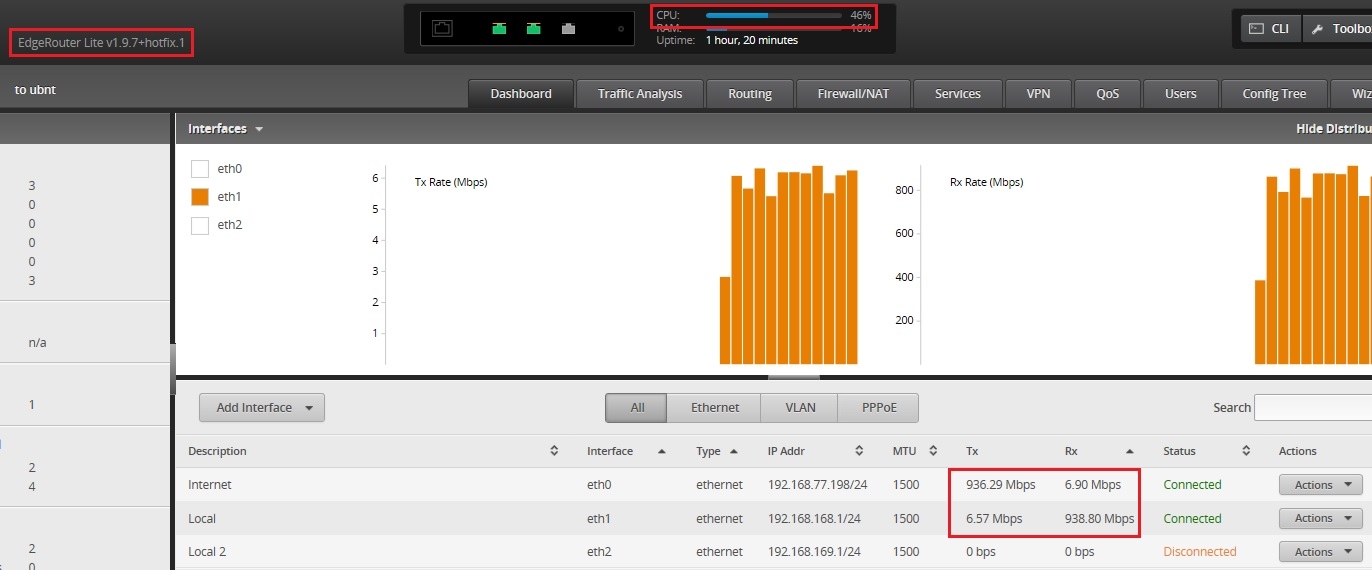Click the Internet description cell

tap(210, 485)
